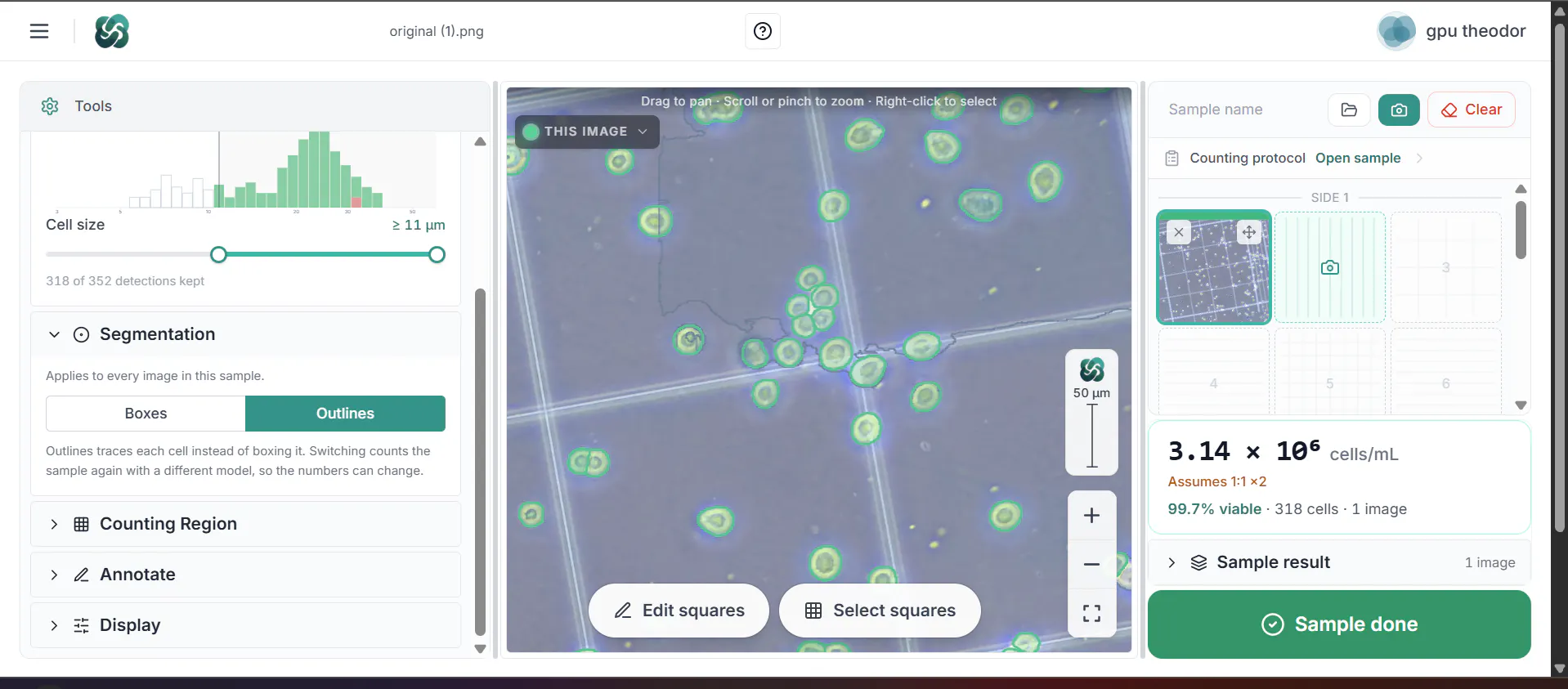
Task: Click the green camera capture button
Action: point(1399,110)
